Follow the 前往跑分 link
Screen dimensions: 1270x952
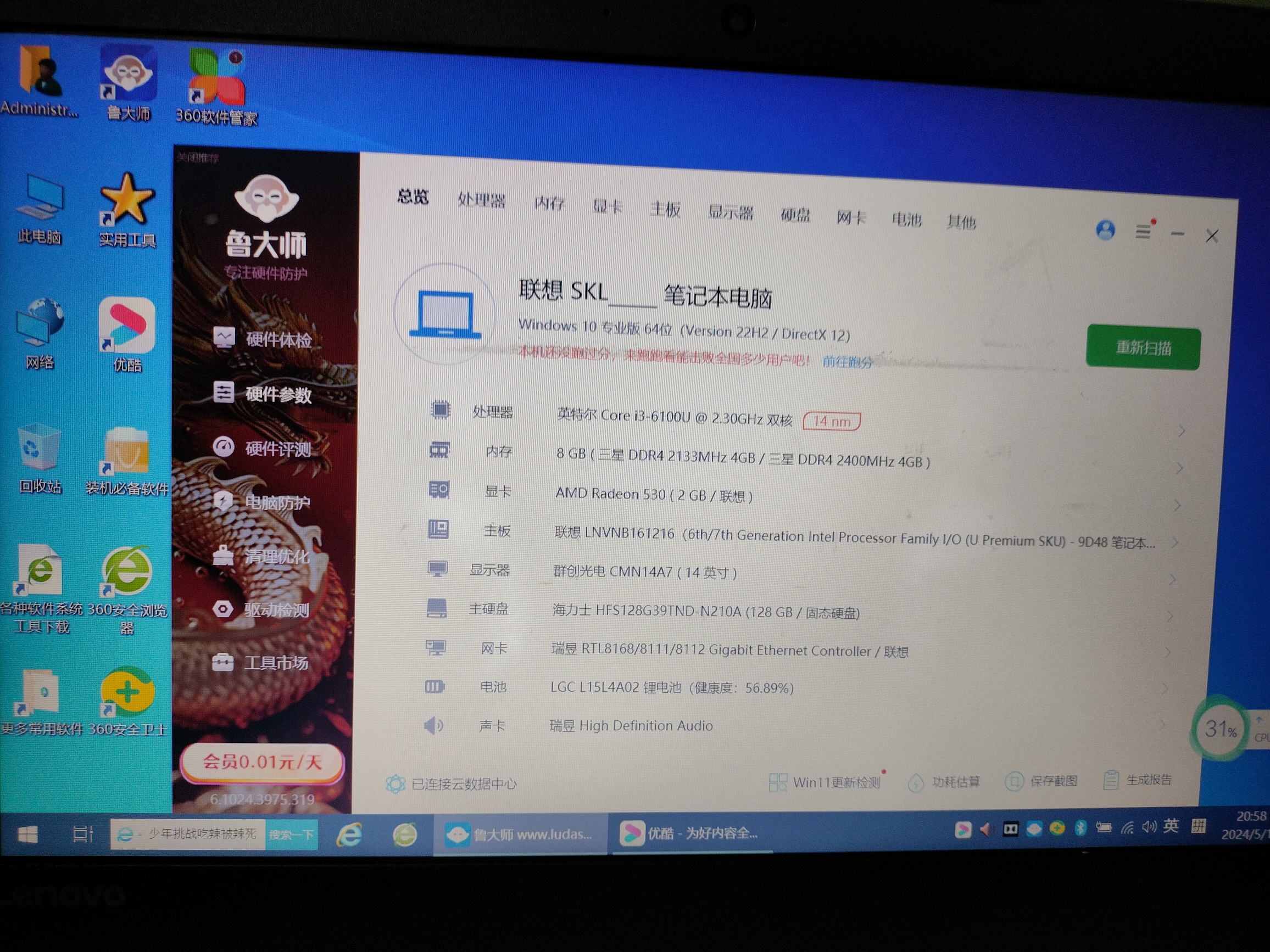(848, 361)
